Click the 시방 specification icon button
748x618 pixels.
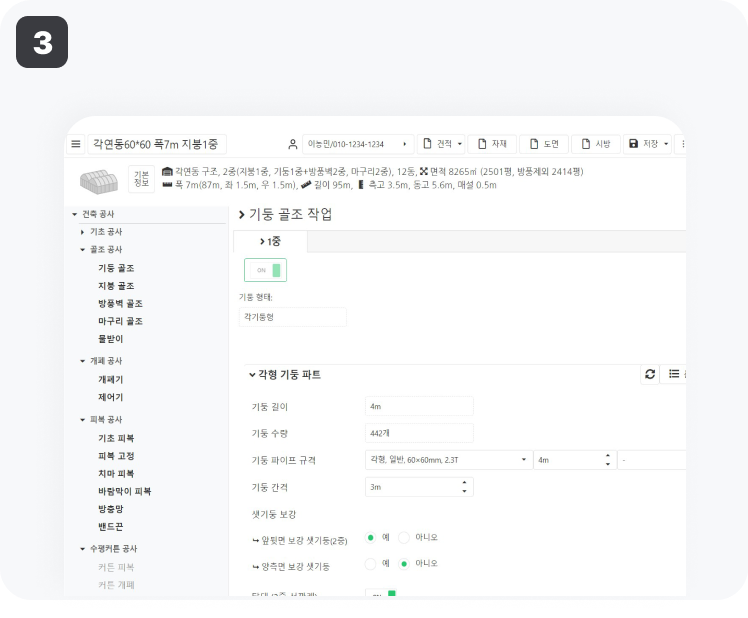coord(595,144)
